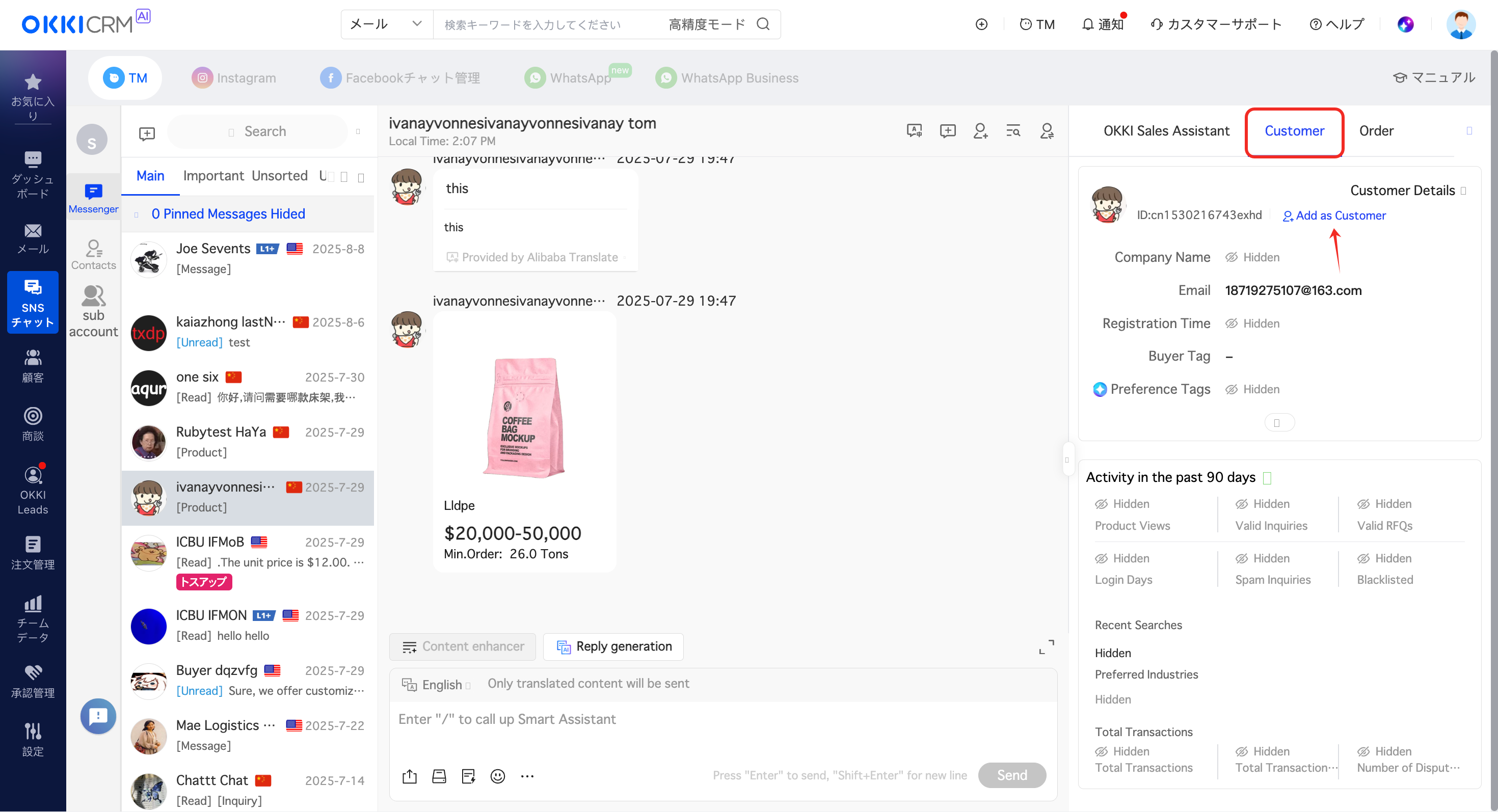1498x812 pixels.
Task: Open the OKKI Sales Assistant tab
Action: click(1166, 131)
